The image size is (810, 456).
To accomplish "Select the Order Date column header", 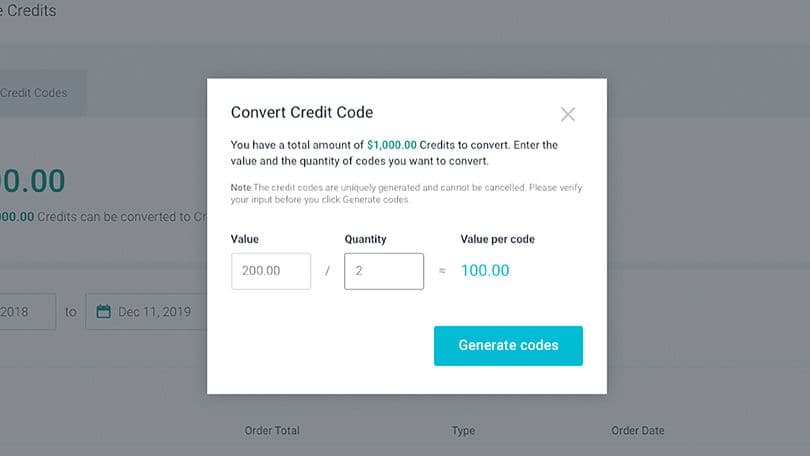I will click(638, 431).
